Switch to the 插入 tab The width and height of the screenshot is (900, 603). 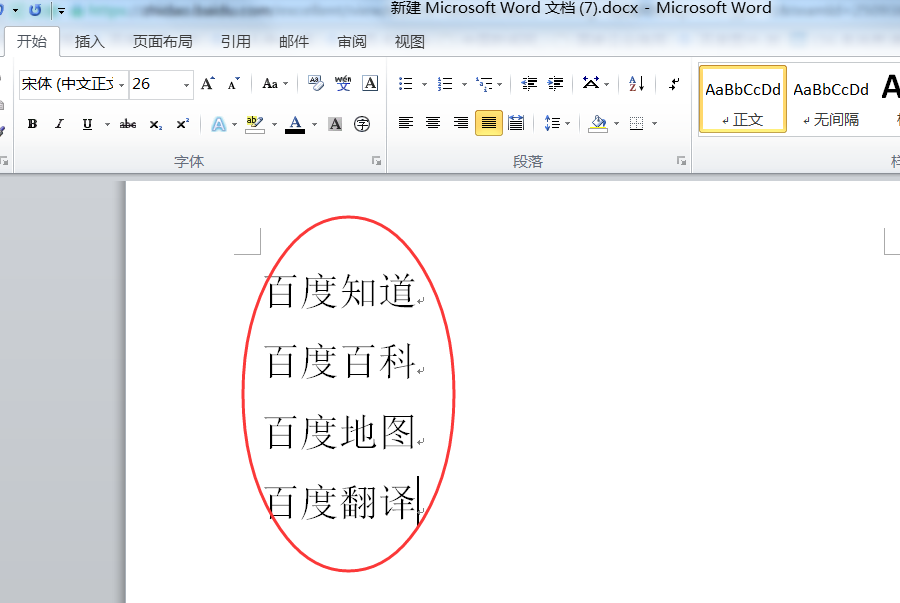pos(90,41)
